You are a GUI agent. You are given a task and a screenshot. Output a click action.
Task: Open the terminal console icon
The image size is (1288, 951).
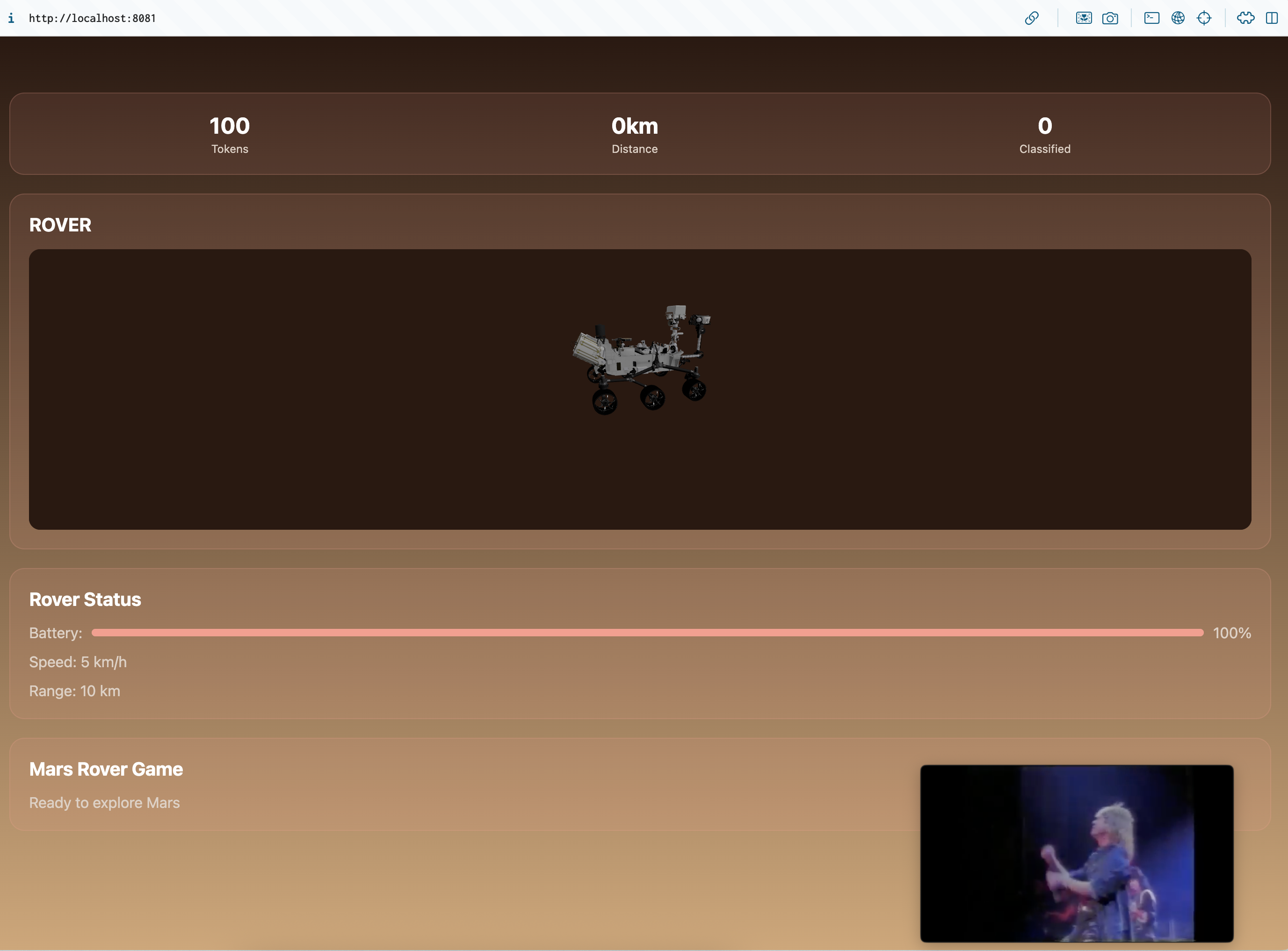pos(1151,18)
